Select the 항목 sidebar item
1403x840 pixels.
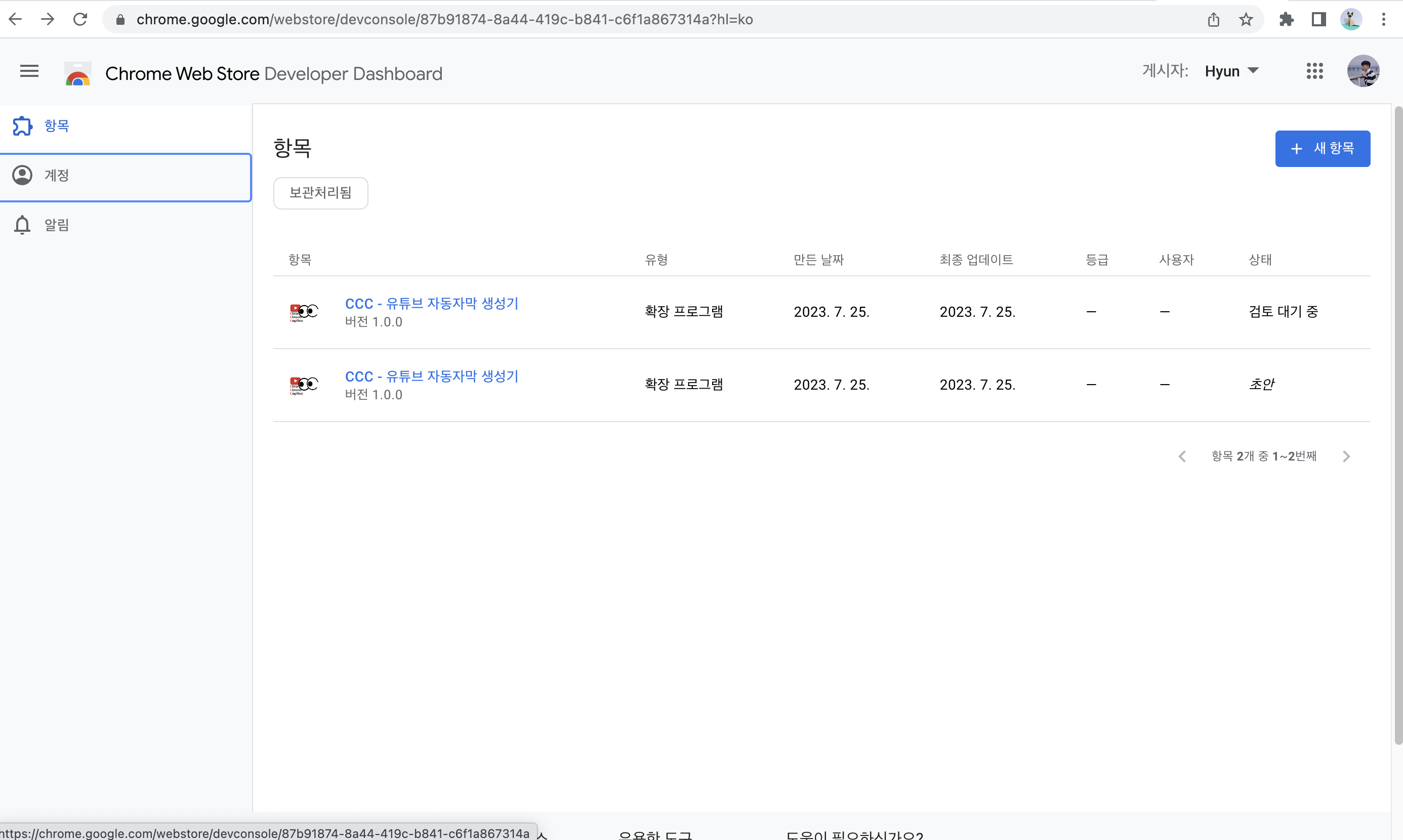(x=57, y=125)
